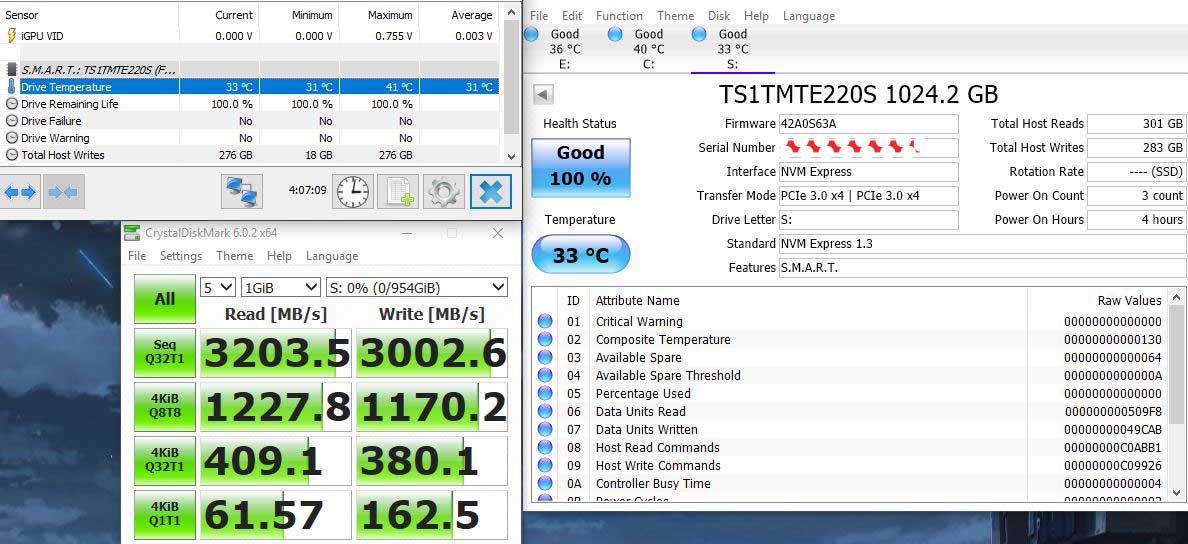Click HWiNFO blue X close sensors button

[x=490, y=192]
